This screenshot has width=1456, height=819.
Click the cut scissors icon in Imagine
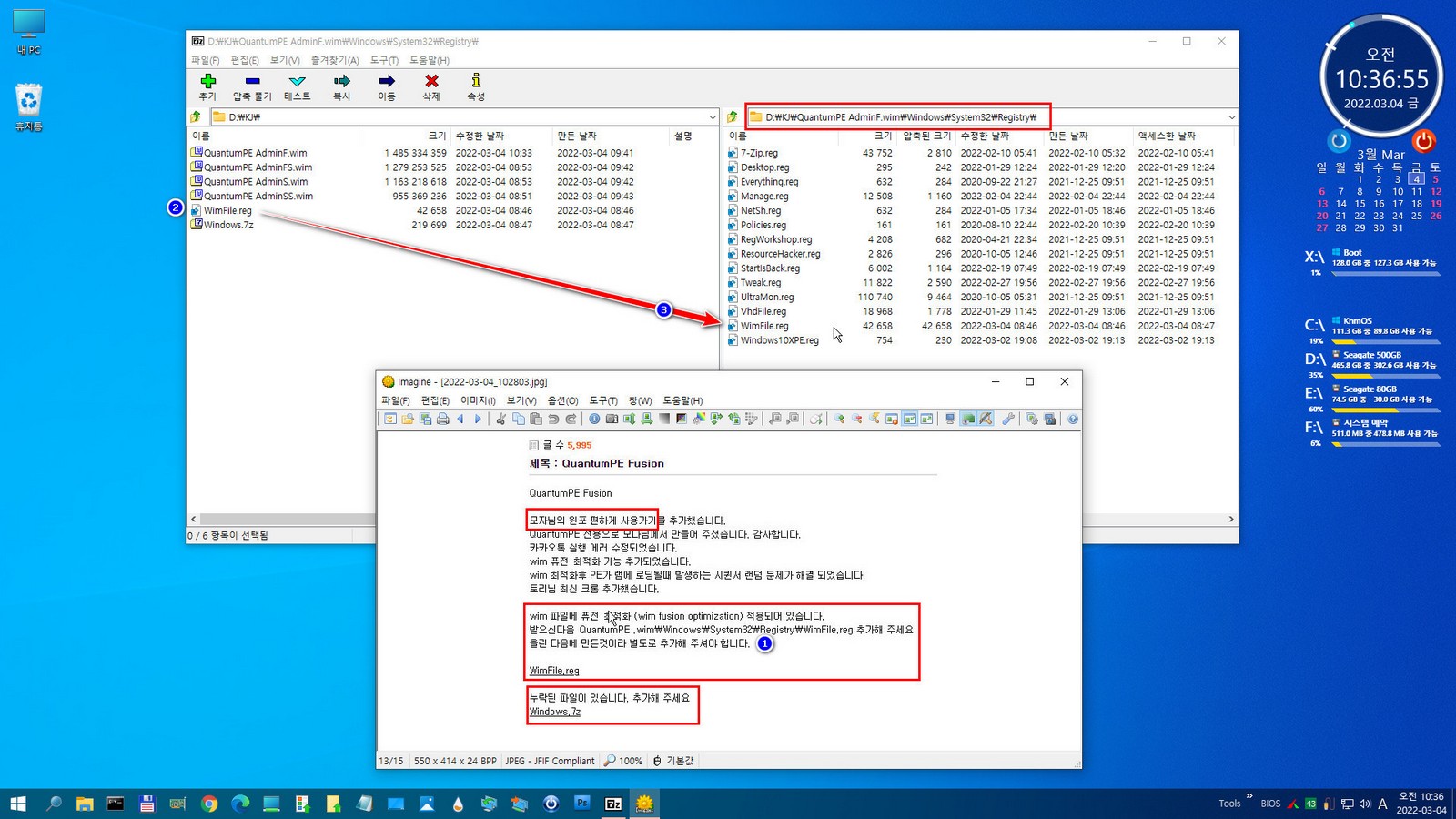coord(500,419)
